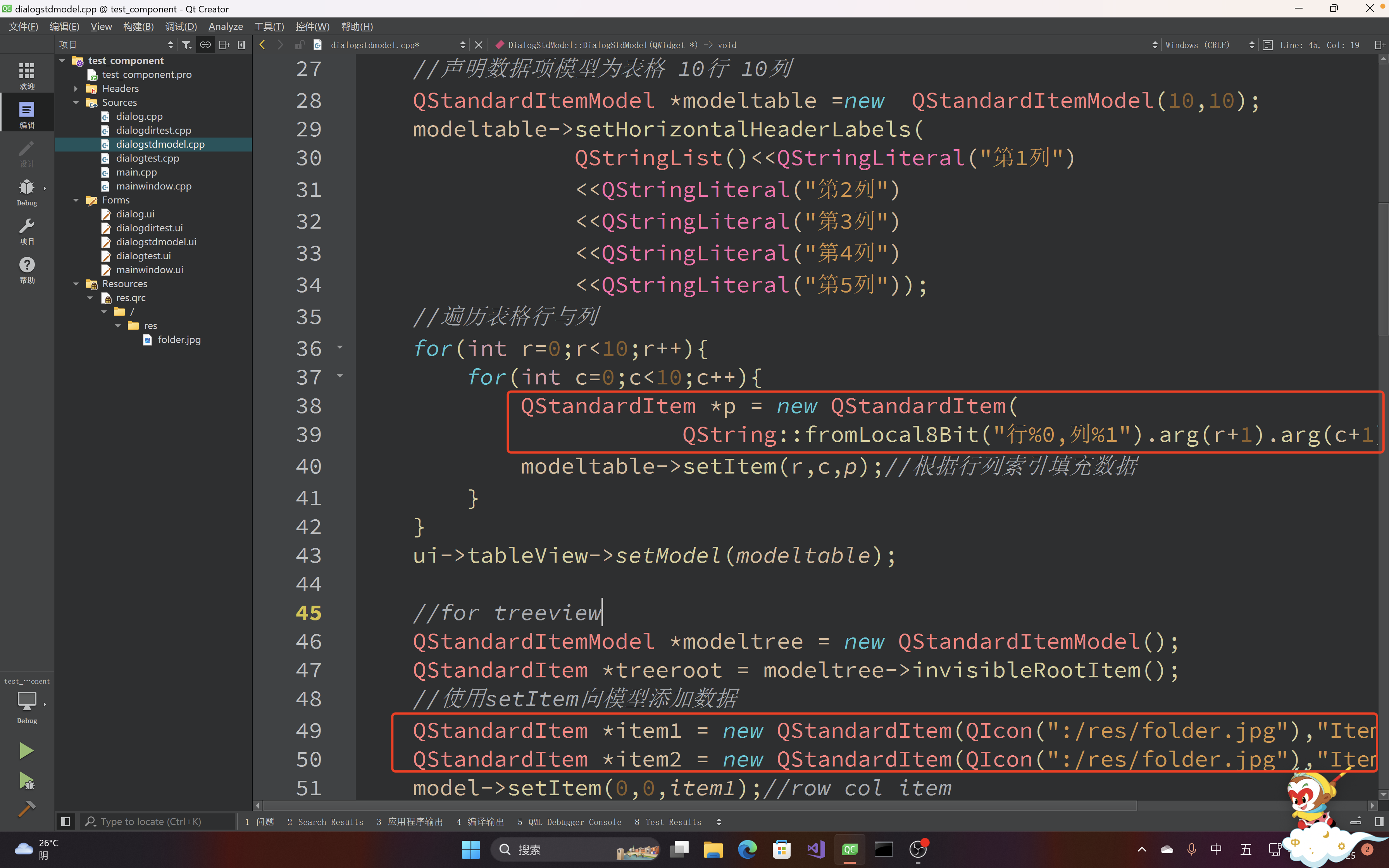Viewport: 1389px width, 868px height.
Task: Open the 编辑(E) menu
Action: pyautogui.click(x=64, y=26)
